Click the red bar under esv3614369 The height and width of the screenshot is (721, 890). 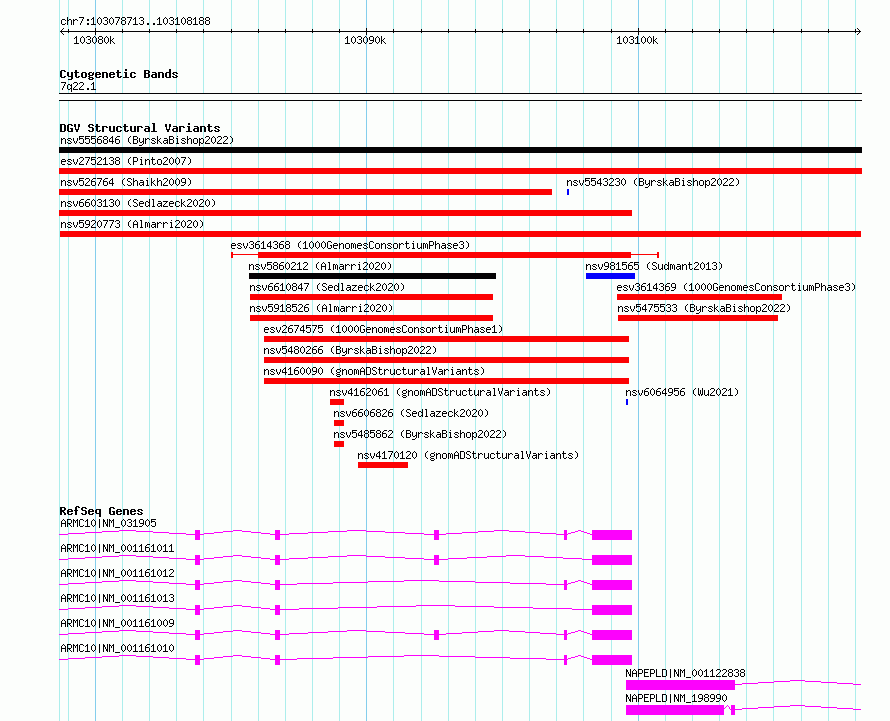699,297
